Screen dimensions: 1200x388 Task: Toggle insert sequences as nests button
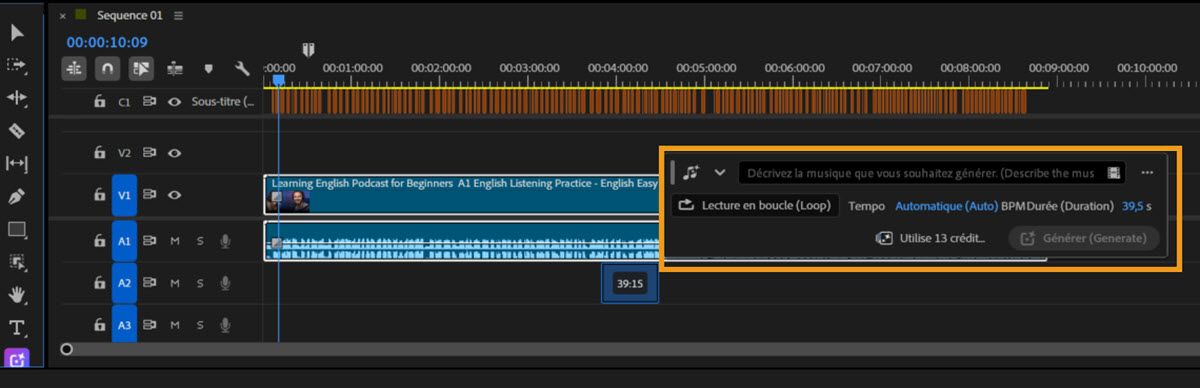click(x=75, y=68)
